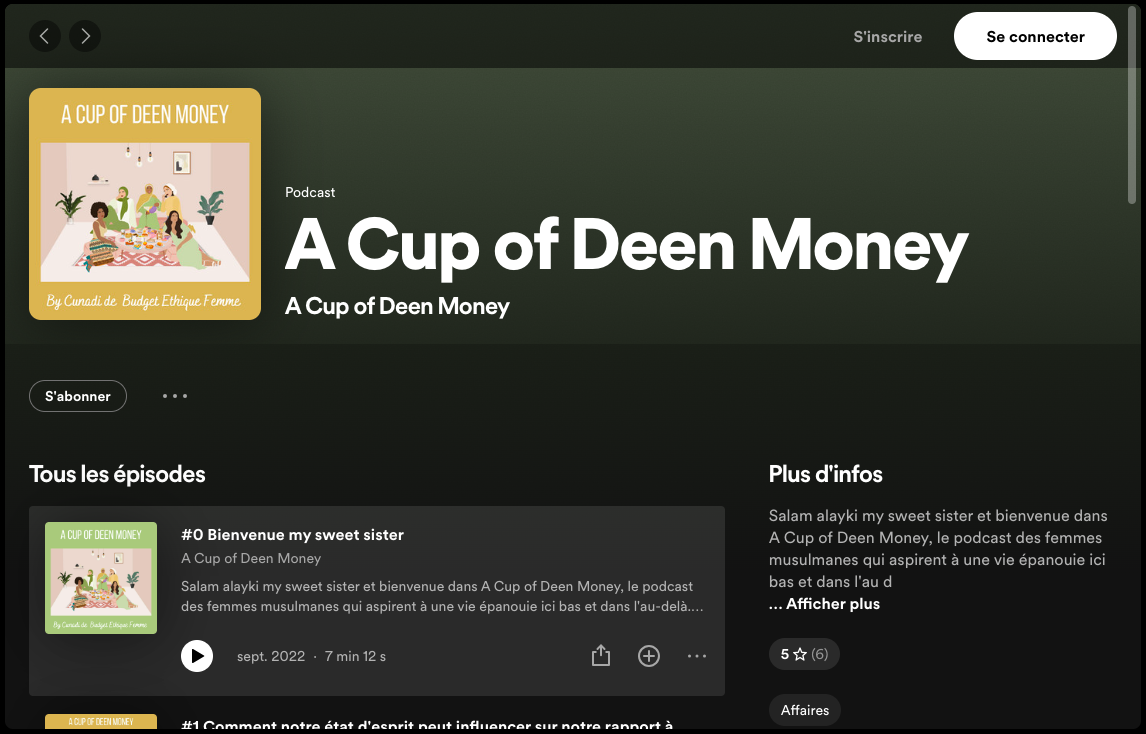The image size is (1146, 734).
Task: Click the episode #0 green thumbnail
Action: click(101, 578)
